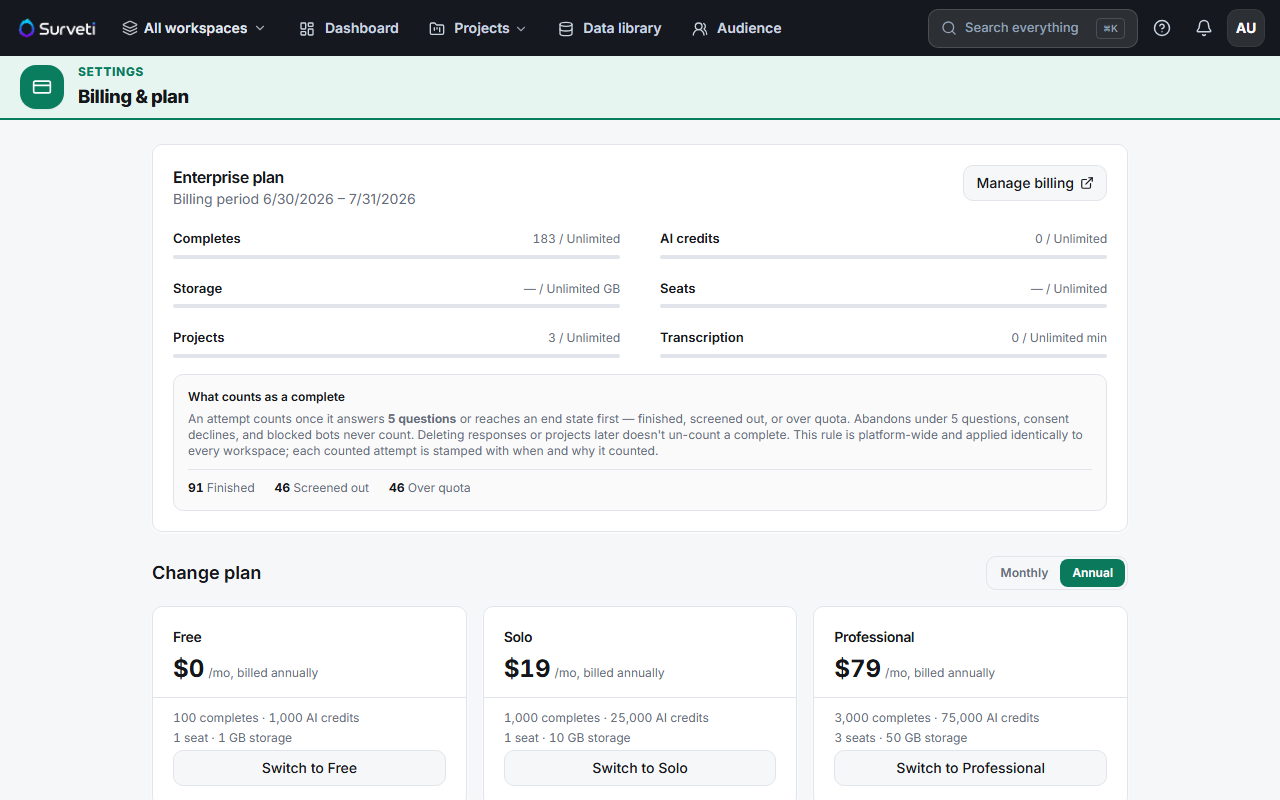Viewport: 1280px width, 800px height.
Task: Click the Billing period date text
Action: click(x=294, y=199)
